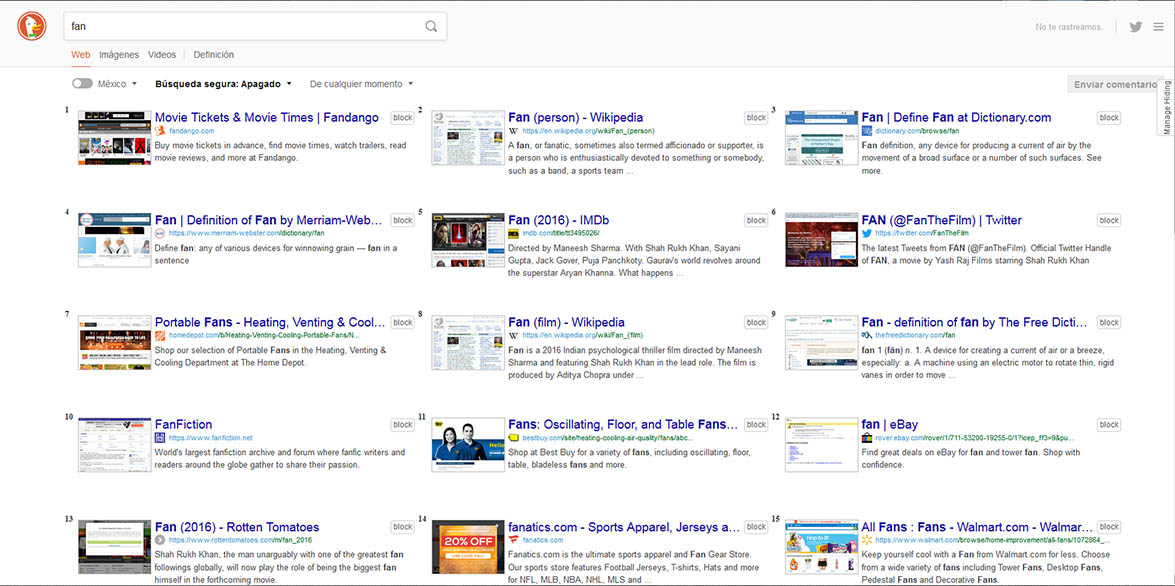Screen dimensions: 1175x586
Task: Click the Free Dictionary favicon
Action: tap(867, 336)
